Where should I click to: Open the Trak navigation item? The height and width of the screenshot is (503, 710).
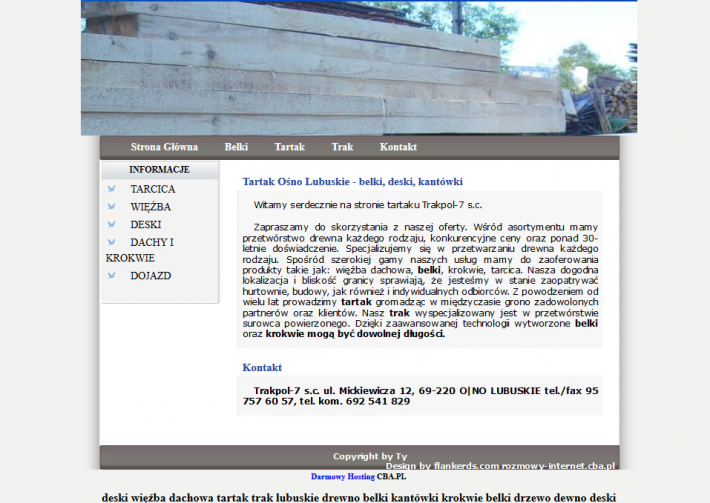coord(342,147)
